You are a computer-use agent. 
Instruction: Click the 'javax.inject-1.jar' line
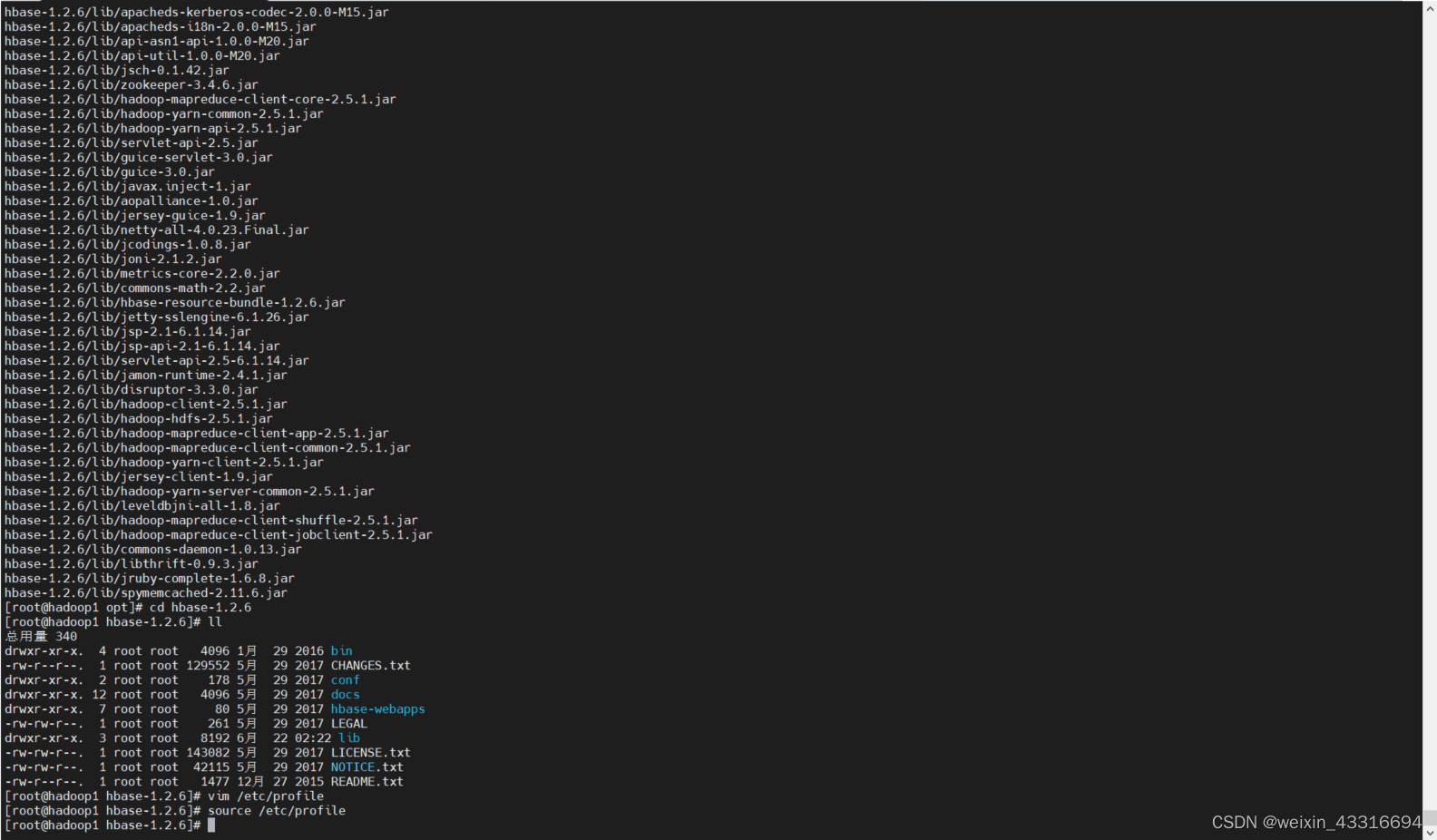click(128, 187)
